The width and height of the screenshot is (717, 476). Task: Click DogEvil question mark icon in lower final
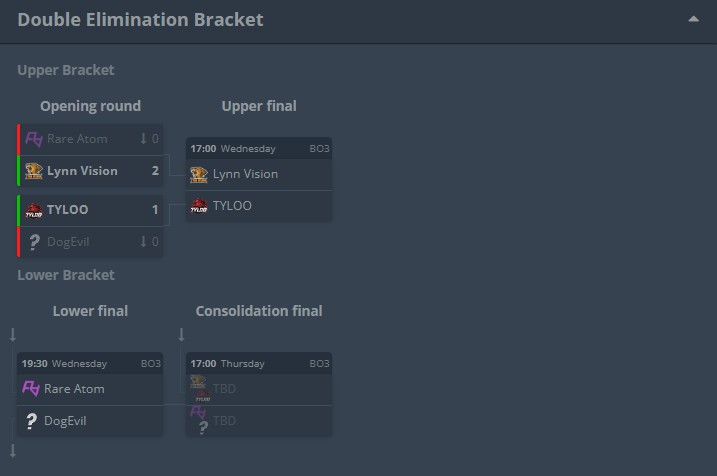pyautogui.click(x=31, y=421)
